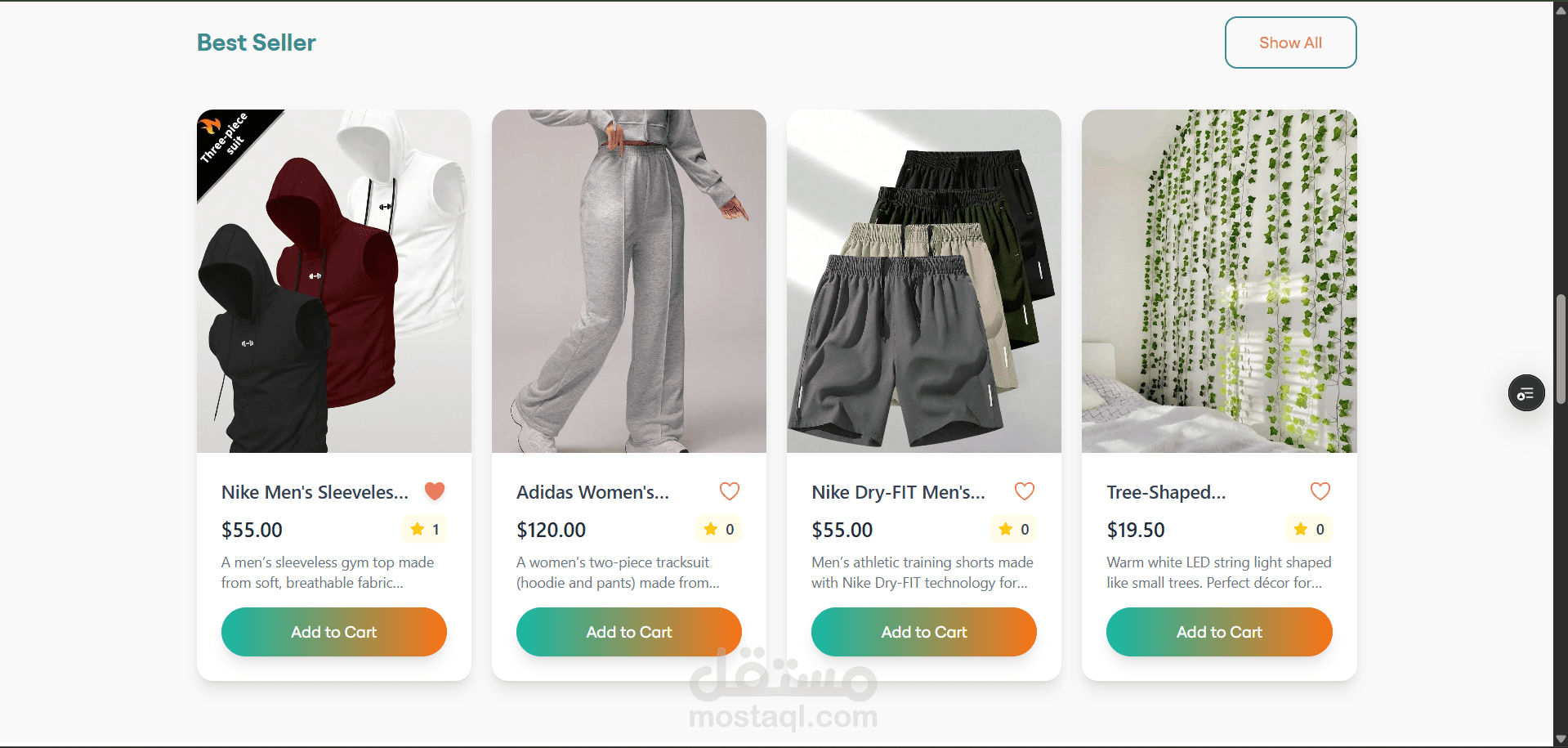The height and width of the screenshot is (748, 1568).
Task: Click star rating on Tree-Shaped light card
Action: click(x=1309, y=529)
